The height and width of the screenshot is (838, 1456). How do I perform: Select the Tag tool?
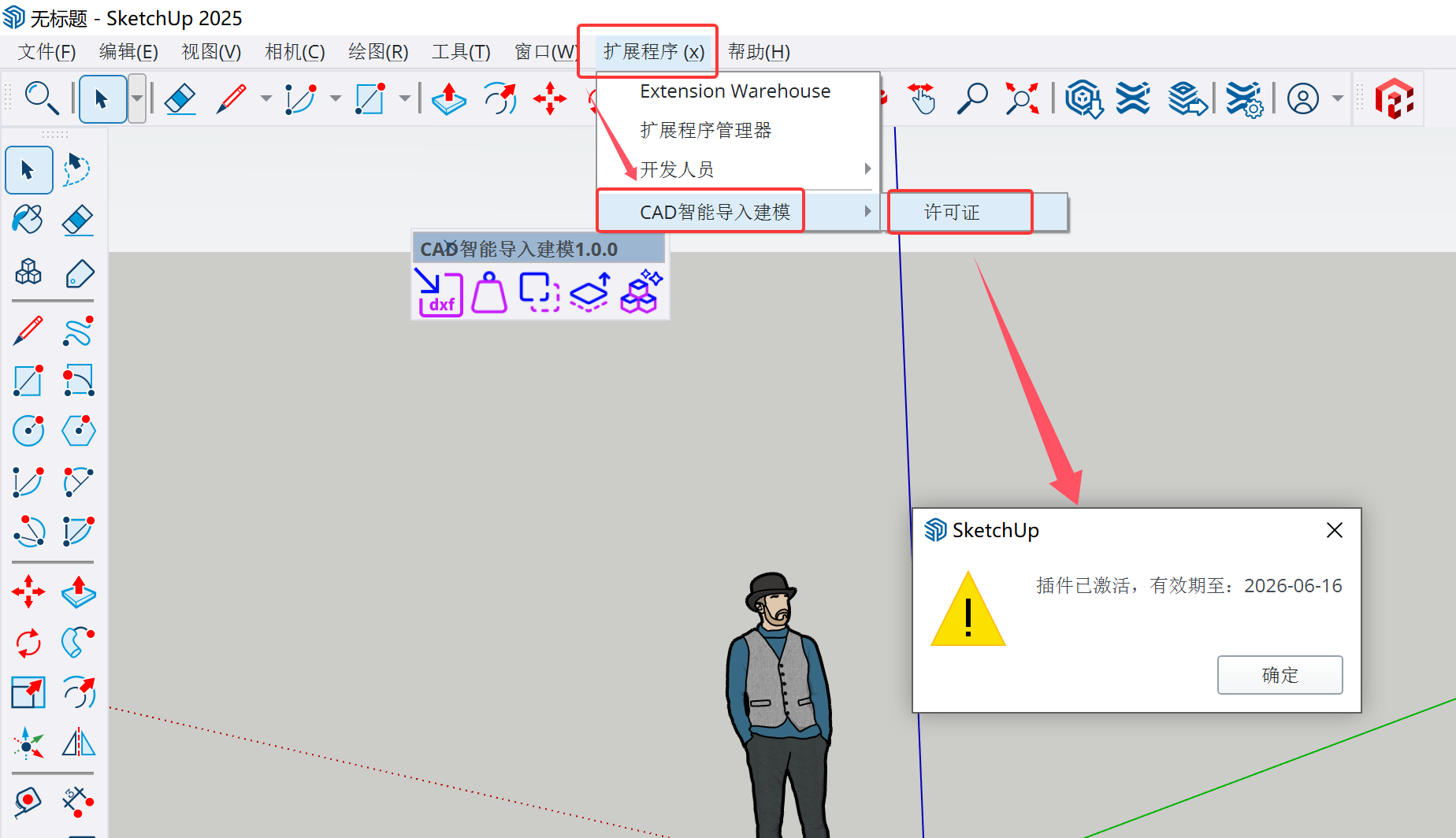80,273
